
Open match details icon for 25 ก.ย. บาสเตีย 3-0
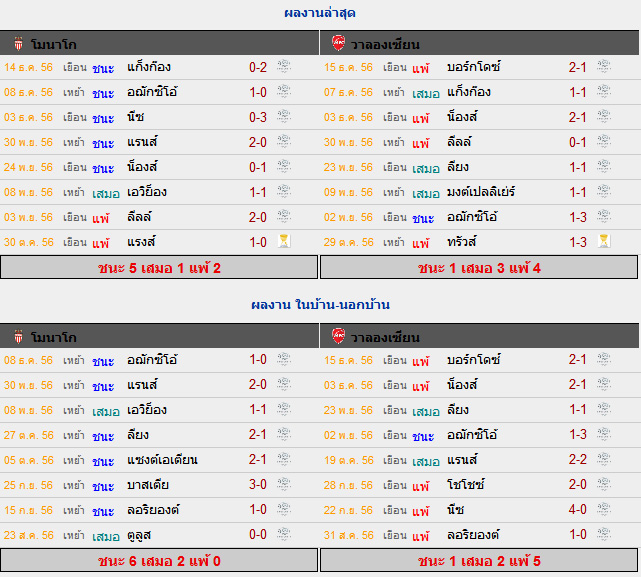click(284, 484)
